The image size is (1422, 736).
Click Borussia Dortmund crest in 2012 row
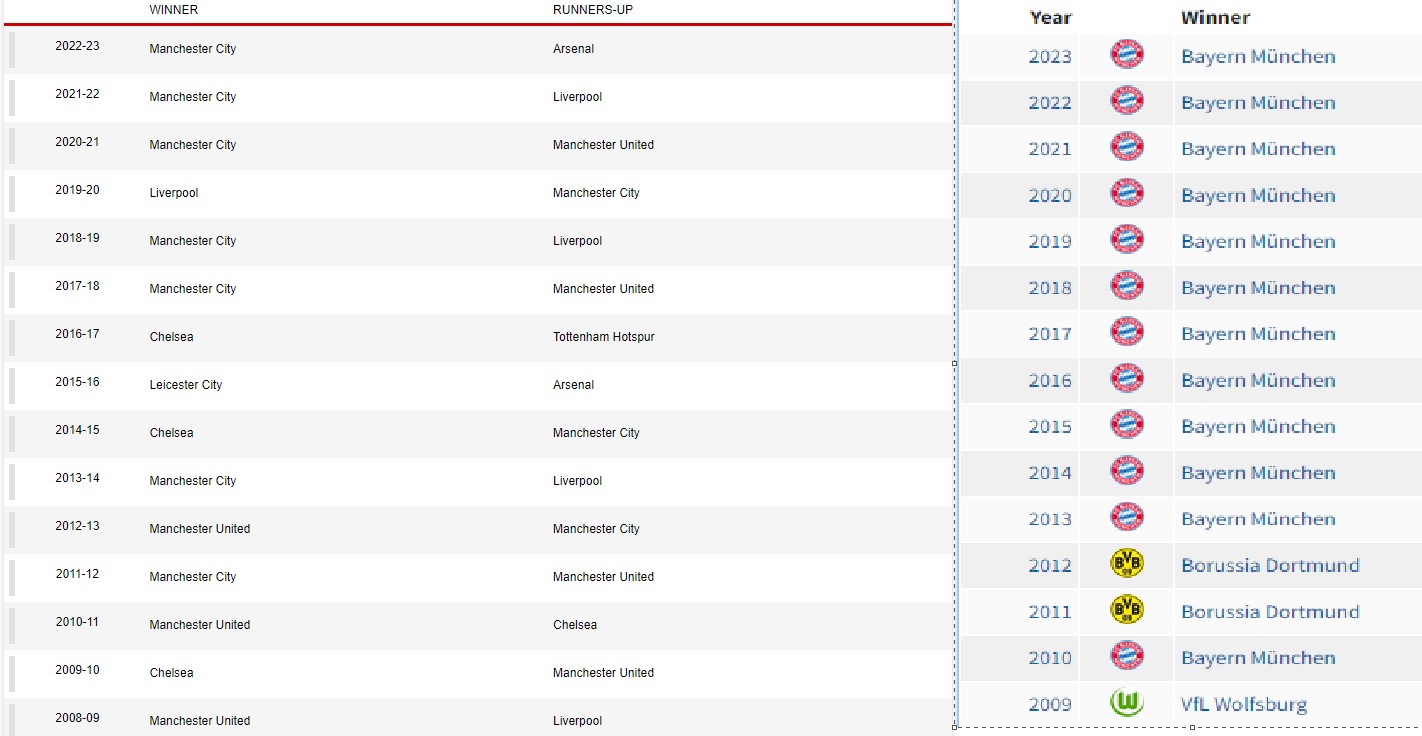1126,564
